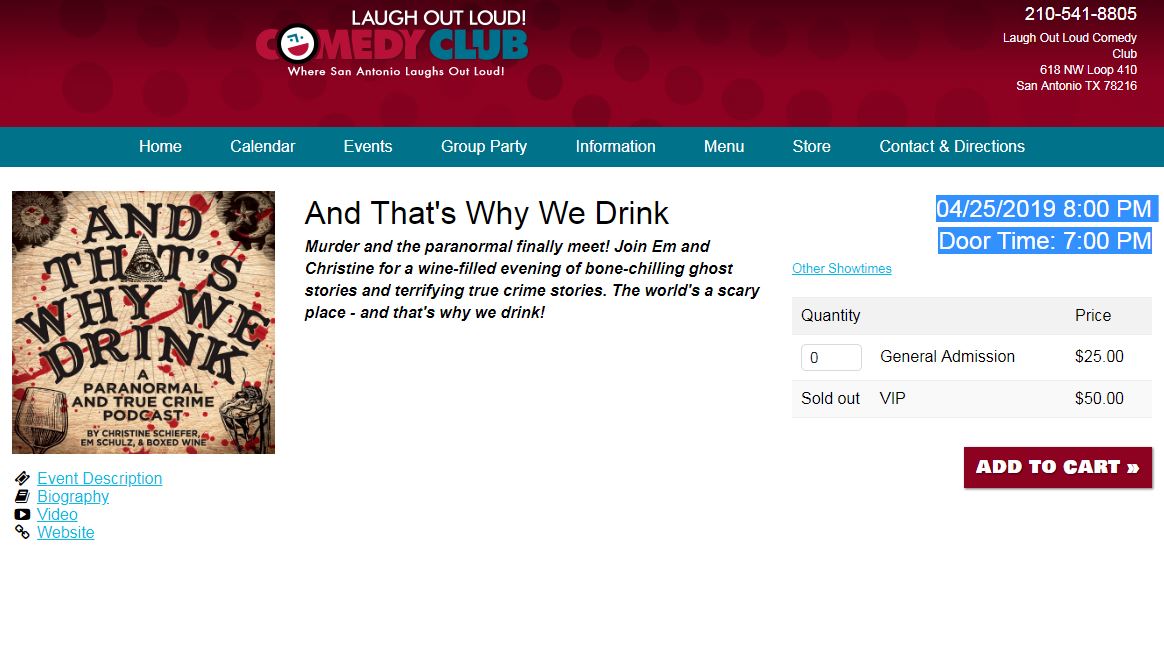Screen dimensions: 1164x650
Task: Click the And That's Why We Drink poster
Action: (143, 322)
